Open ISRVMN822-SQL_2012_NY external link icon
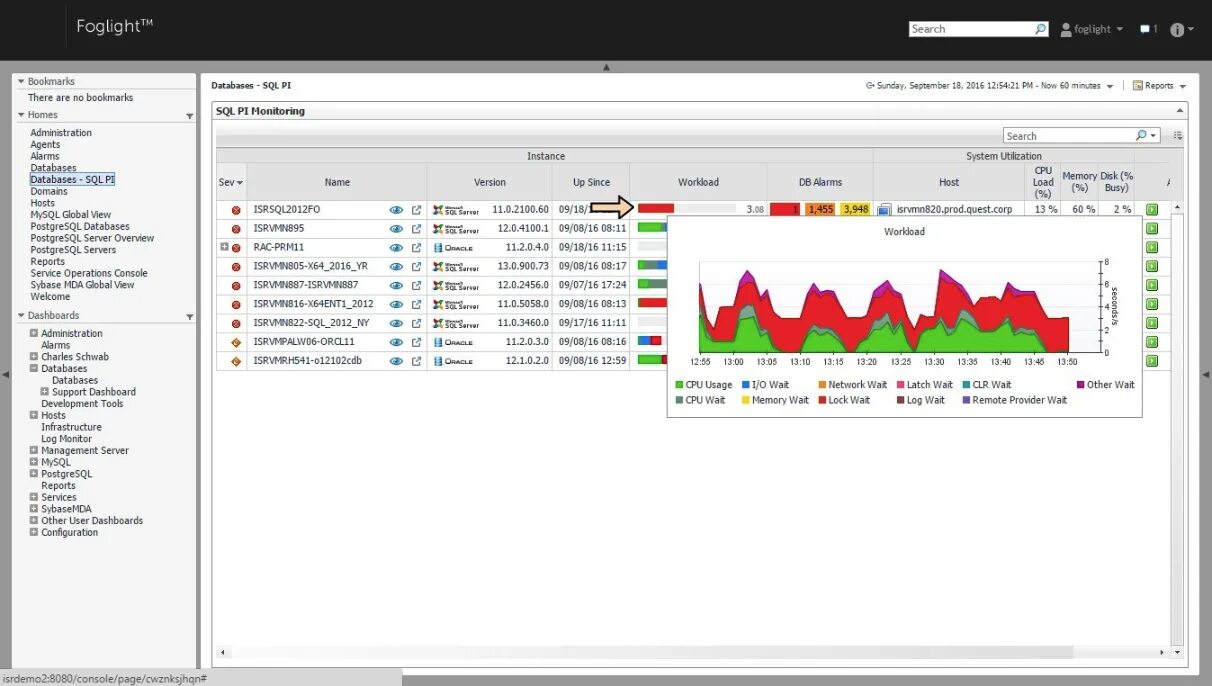This screenshot has width=1212, height=686. [x=416, y=323]
